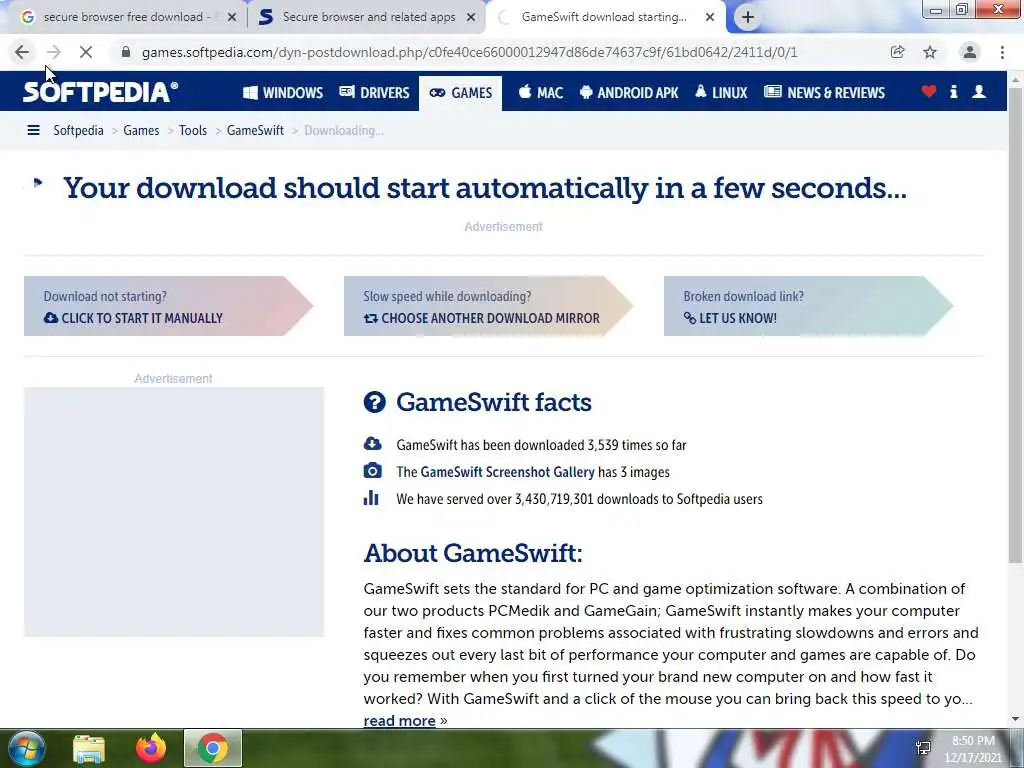Open the Games section in the nav bar
The width and height of the screenshot is (1024, 768).
460,93
